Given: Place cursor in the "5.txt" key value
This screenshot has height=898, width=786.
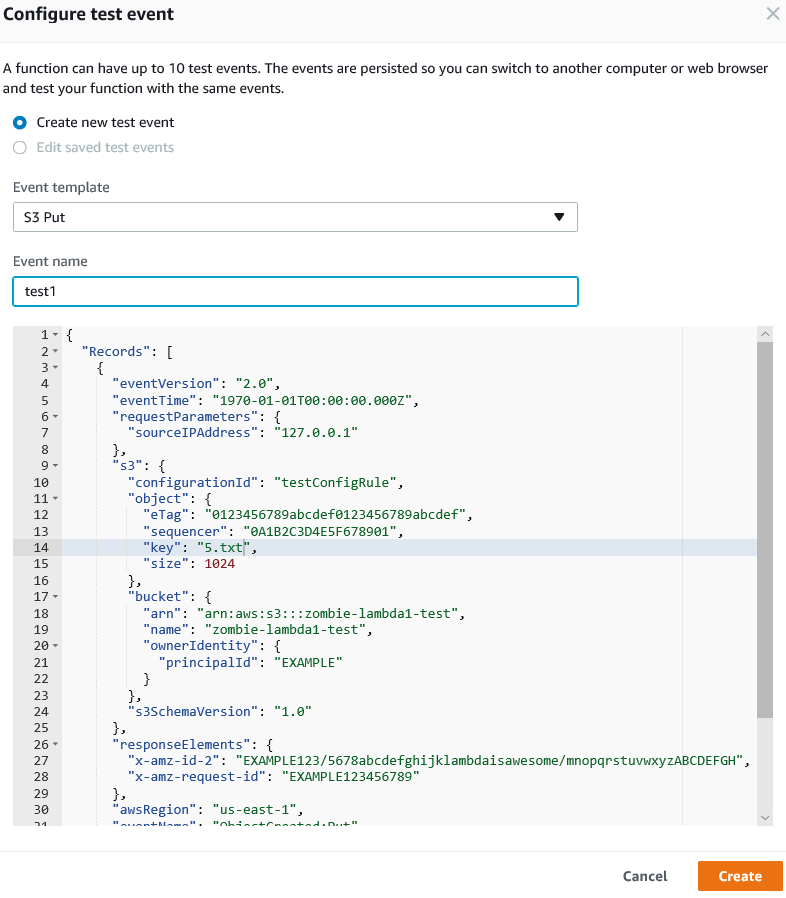Looking at the screenshot, I should tap(228, 547).
